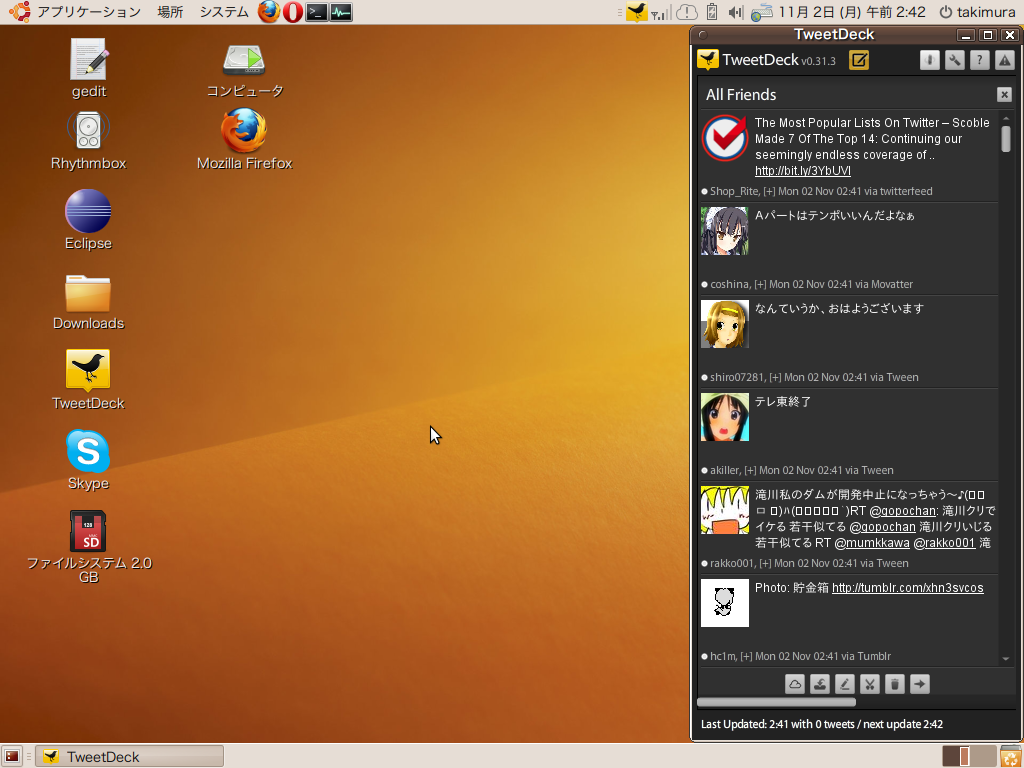
Task: Click TweetDeck bird logo in app header
Action: (707, 59)
